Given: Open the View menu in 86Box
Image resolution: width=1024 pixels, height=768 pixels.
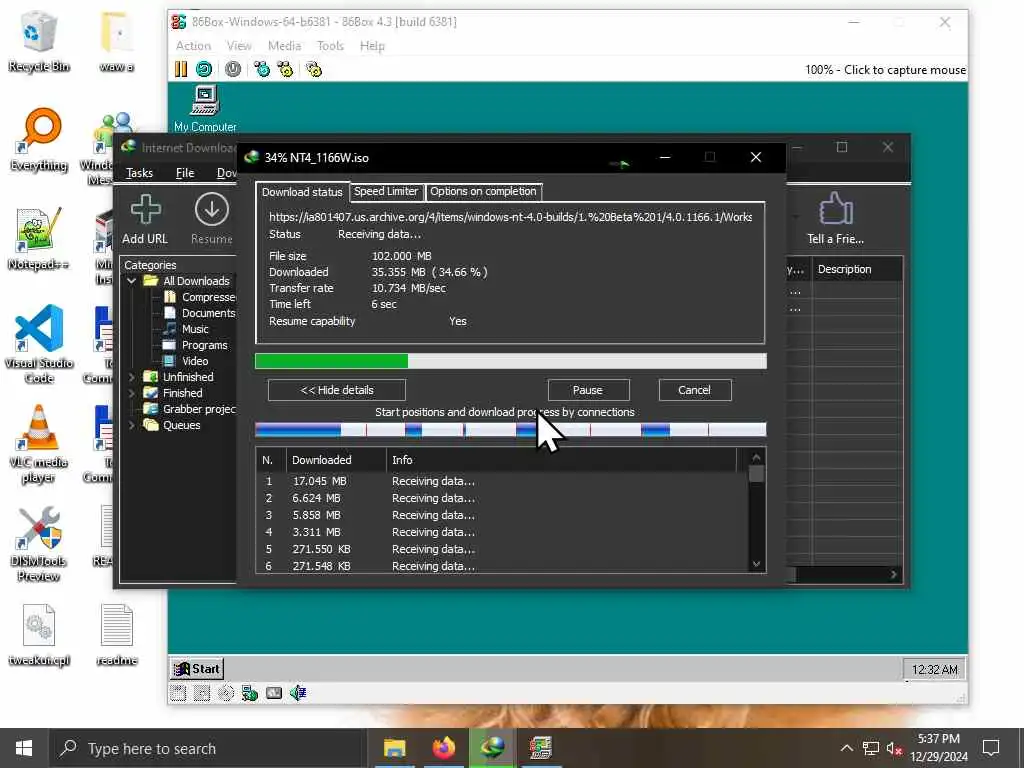Looking at the screenshot, I should pos(239,46).
